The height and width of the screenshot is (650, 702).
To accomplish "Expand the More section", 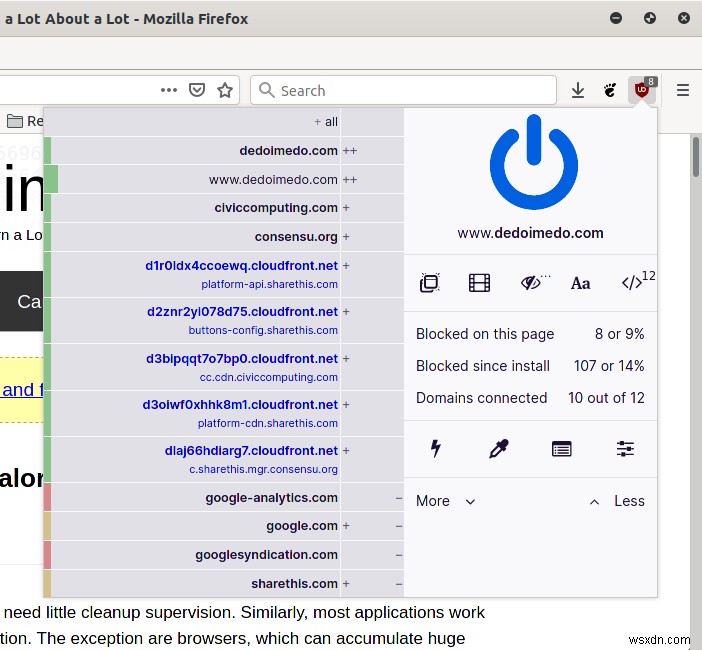I will pyautogui.click(x=445, y=501).
